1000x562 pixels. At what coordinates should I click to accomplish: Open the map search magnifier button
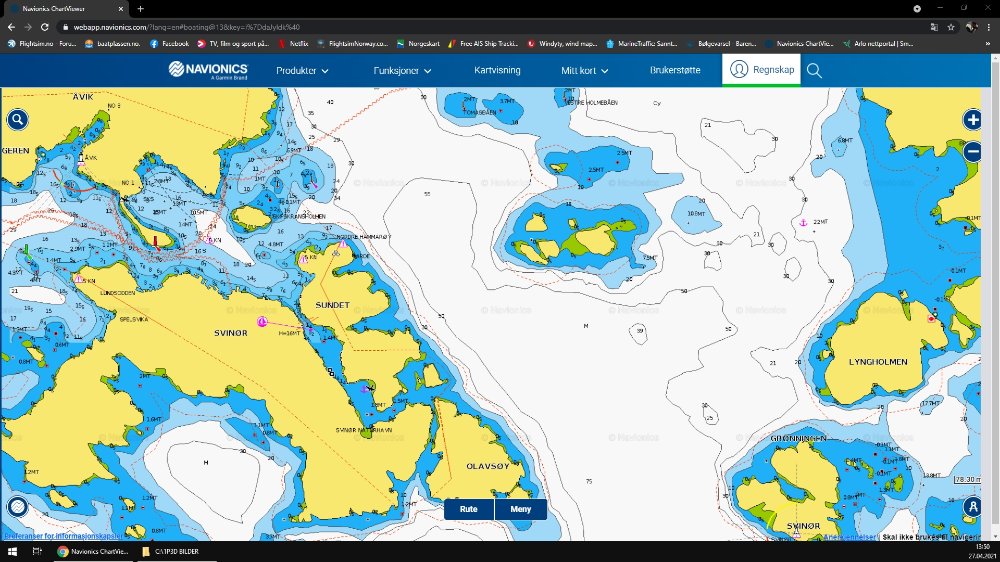(x=17, y=119)
